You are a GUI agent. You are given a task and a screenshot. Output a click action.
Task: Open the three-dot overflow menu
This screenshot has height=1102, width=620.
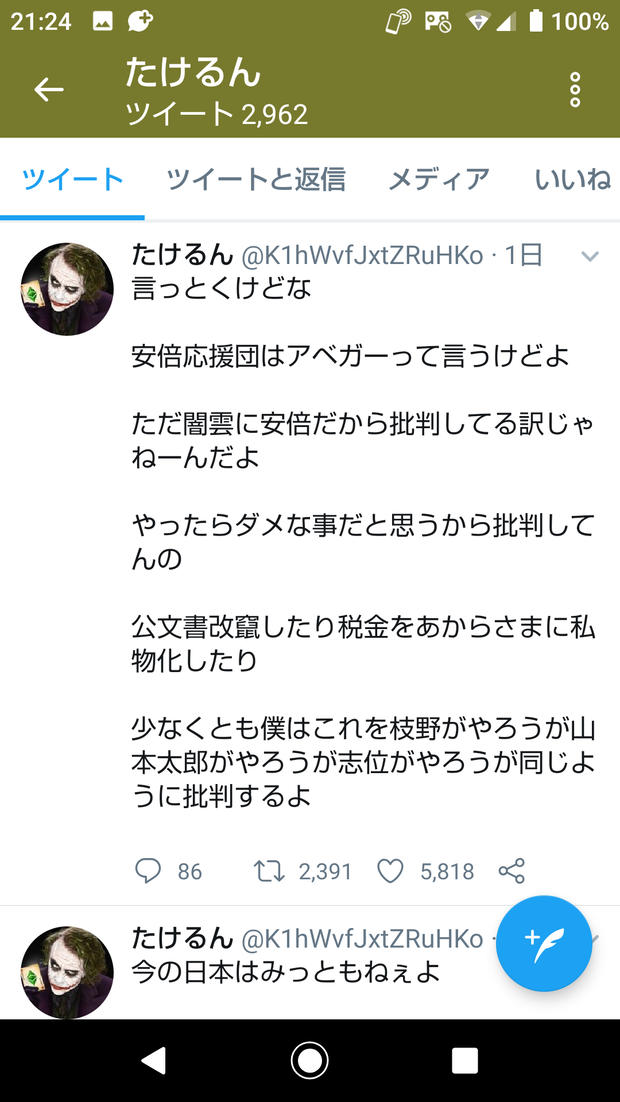(575, 90)
